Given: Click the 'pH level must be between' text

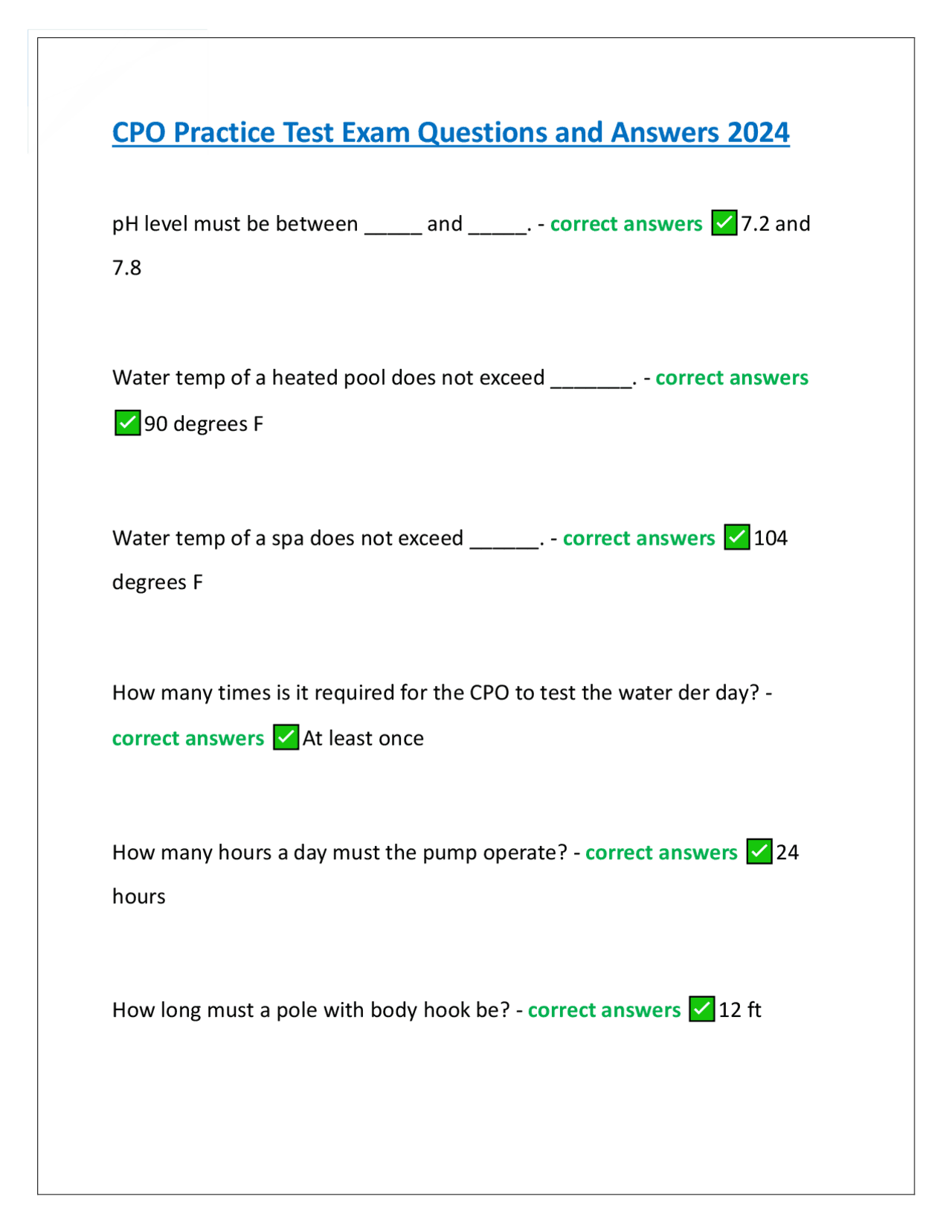Looking at the screenshot, I should (235, 224).
